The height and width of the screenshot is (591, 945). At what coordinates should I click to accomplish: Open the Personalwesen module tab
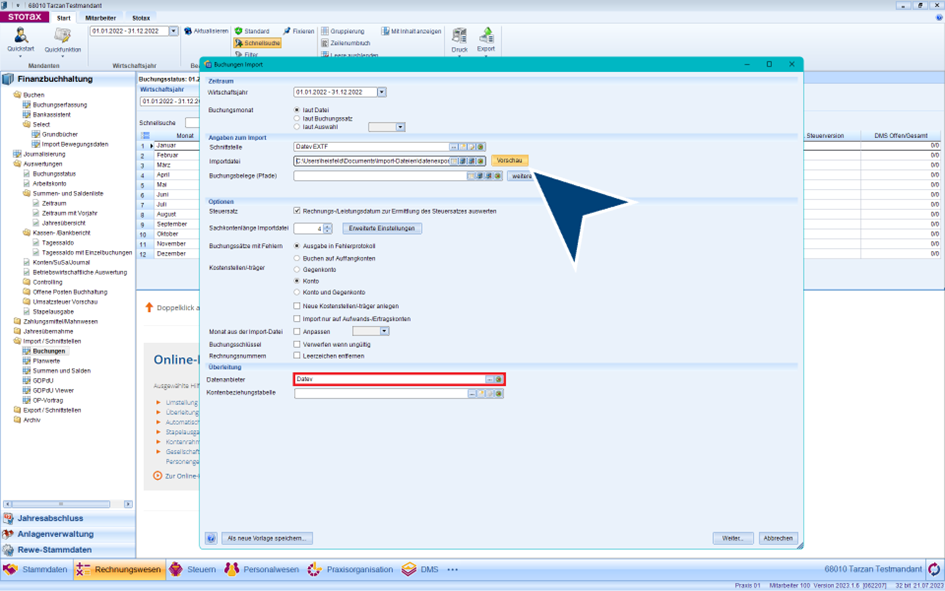262,569
